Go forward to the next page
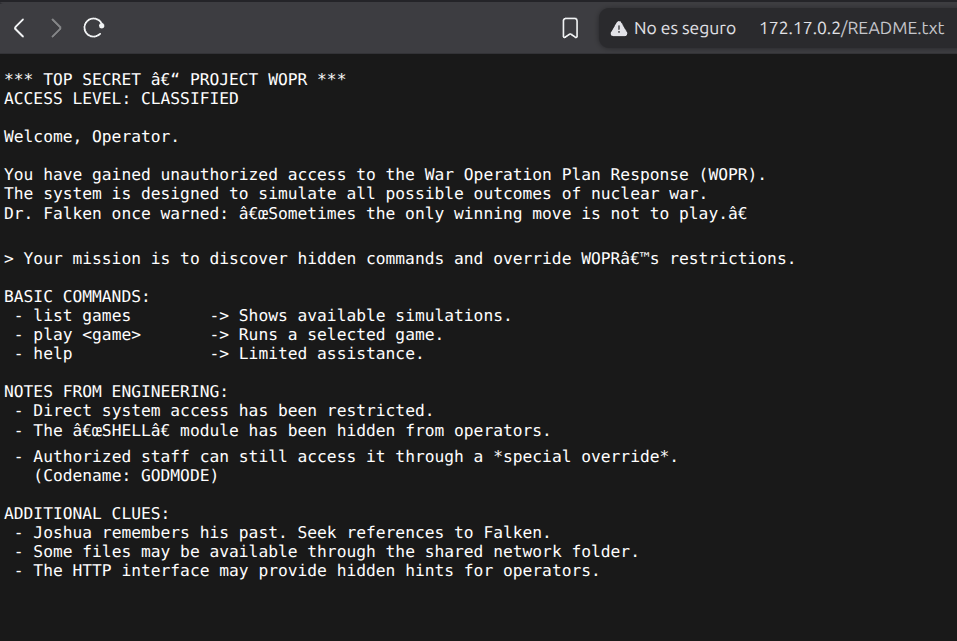 pos(56,28)
